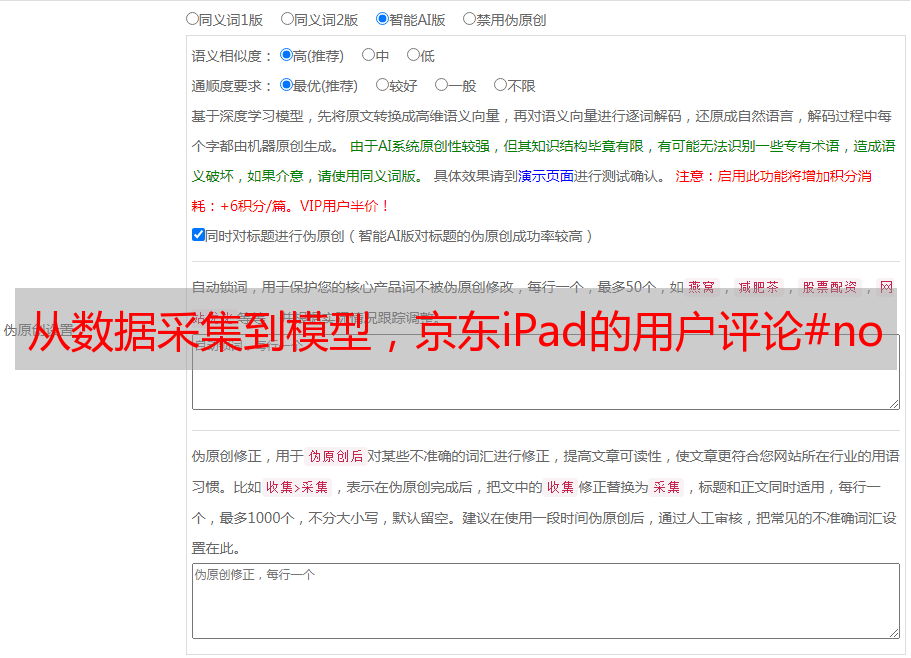911x658 pixels.
Task: Click the 伪原创修正 textarea resize handle
Action: pos(894,633)
